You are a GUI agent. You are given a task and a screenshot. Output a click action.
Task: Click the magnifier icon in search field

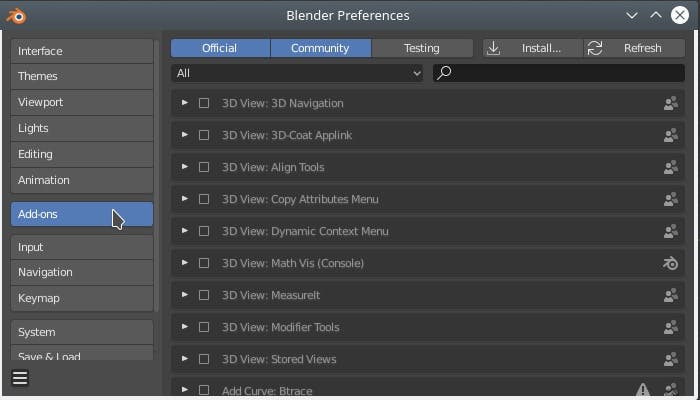[444, 73]
